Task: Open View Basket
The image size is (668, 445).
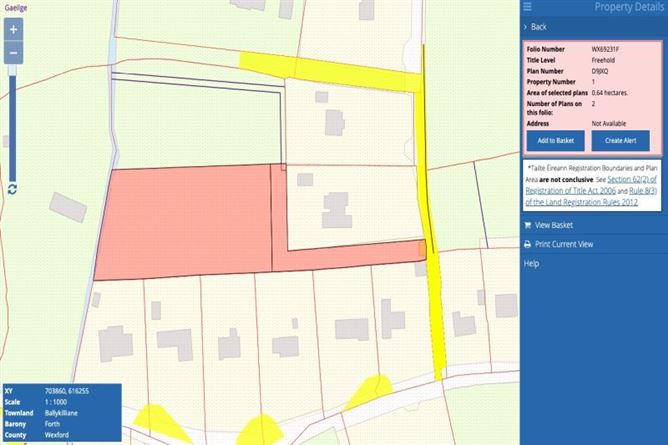Action: (554, 225)
